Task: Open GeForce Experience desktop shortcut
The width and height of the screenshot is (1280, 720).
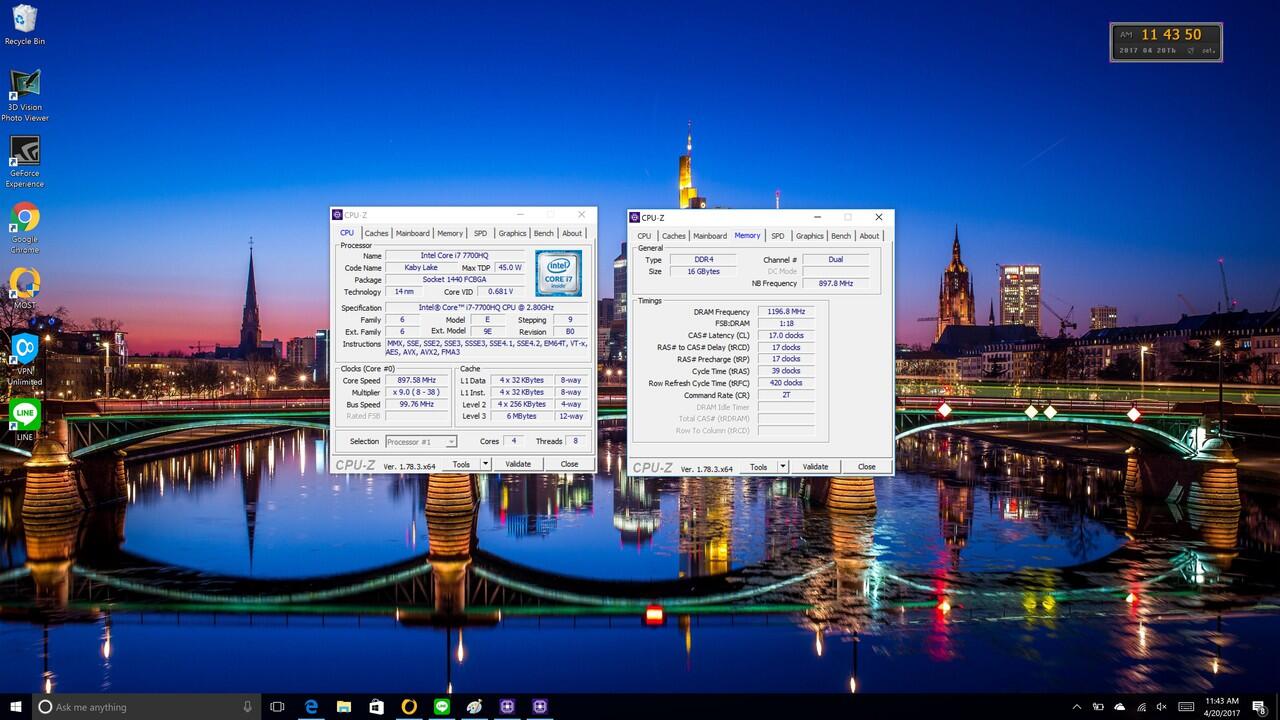Action: [25, 161]
